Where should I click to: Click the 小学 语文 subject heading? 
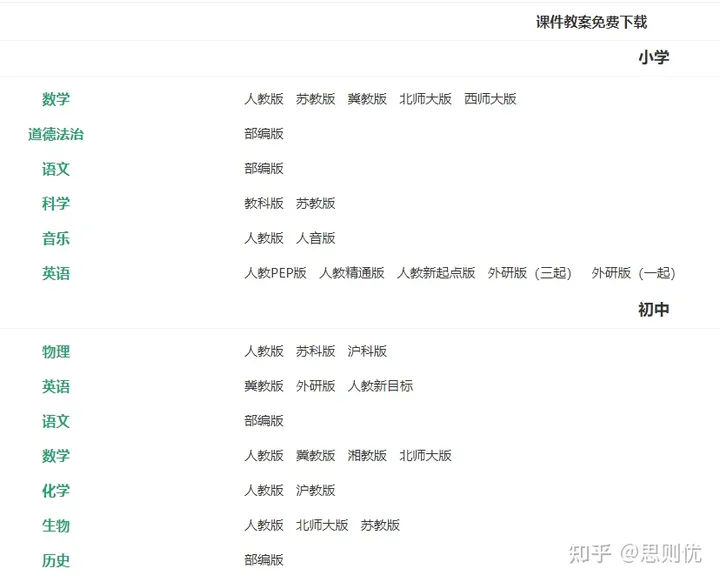pos(56,169)
